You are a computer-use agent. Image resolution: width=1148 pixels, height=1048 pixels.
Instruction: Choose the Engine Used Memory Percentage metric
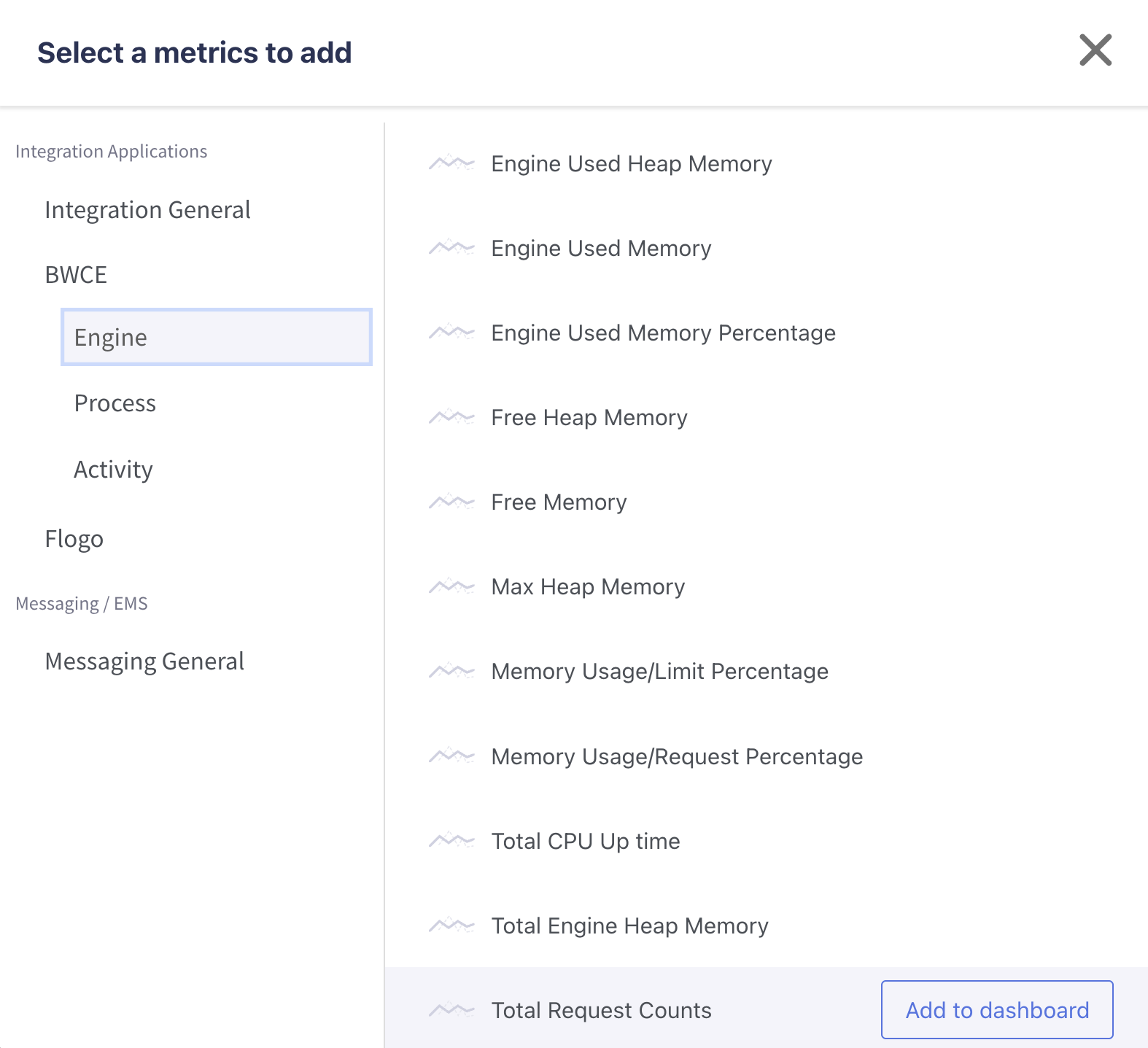pos(663,333)
